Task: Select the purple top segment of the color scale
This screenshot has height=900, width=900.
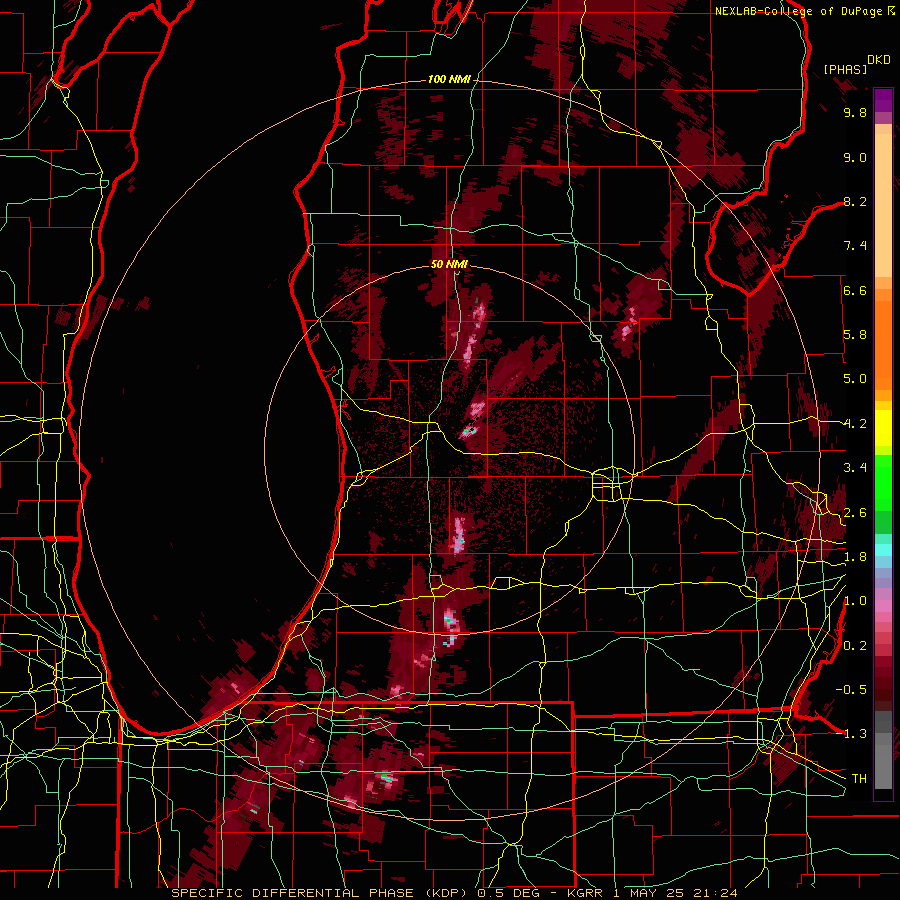Action: (x=883, y=100)
